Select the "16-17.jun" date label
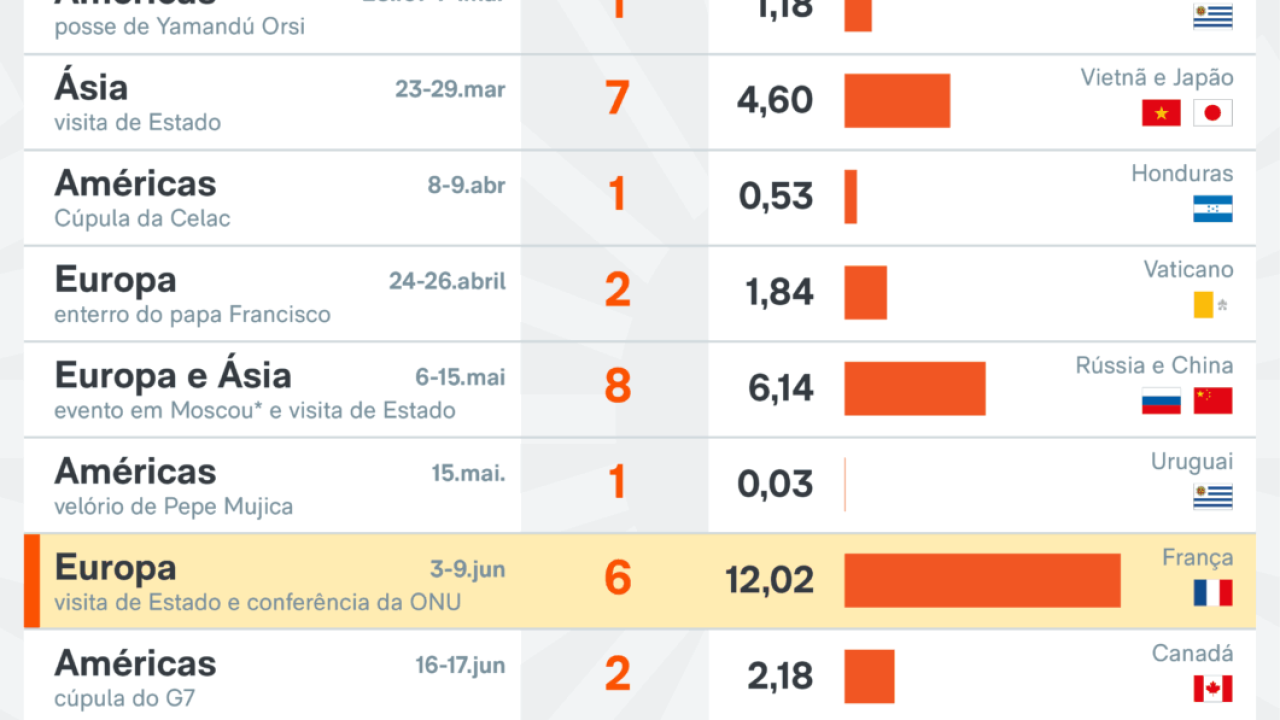The image size is (1280, 720). (460, 665)
